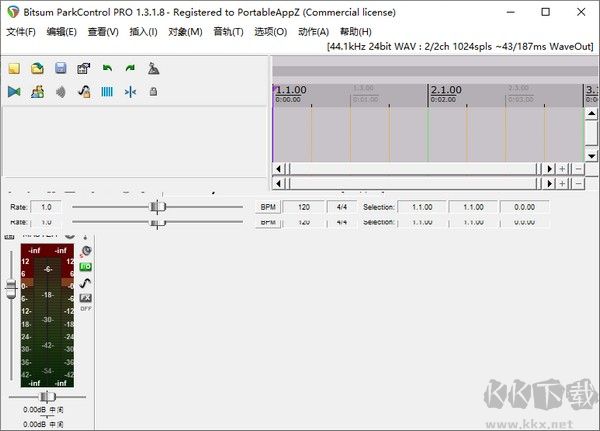Open the 选项(O) menu
Image resolution: width=600 pixels, height=431 pixels.
(270, 32)
